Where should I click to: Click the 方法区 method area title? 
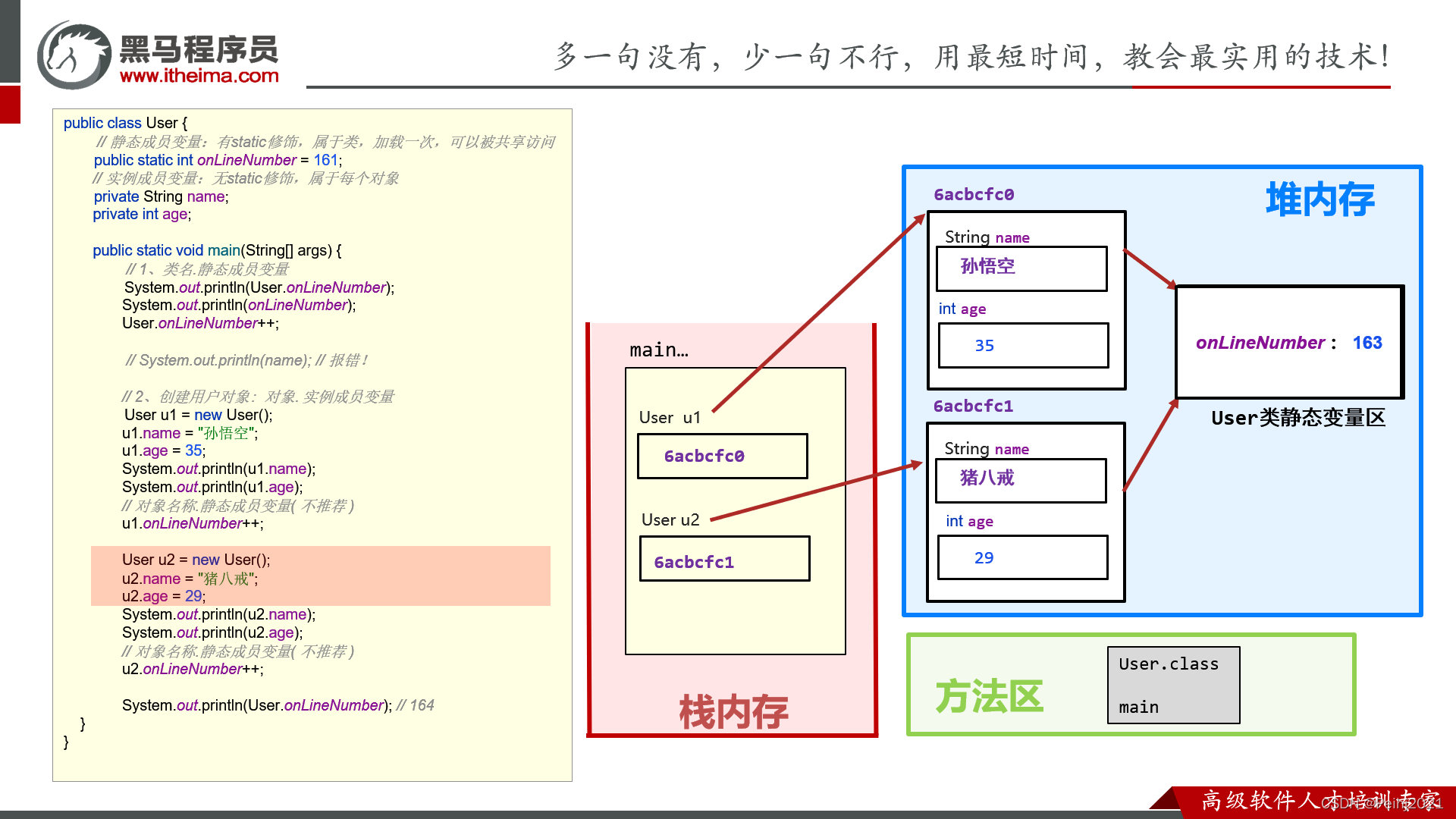click(989, 696)
